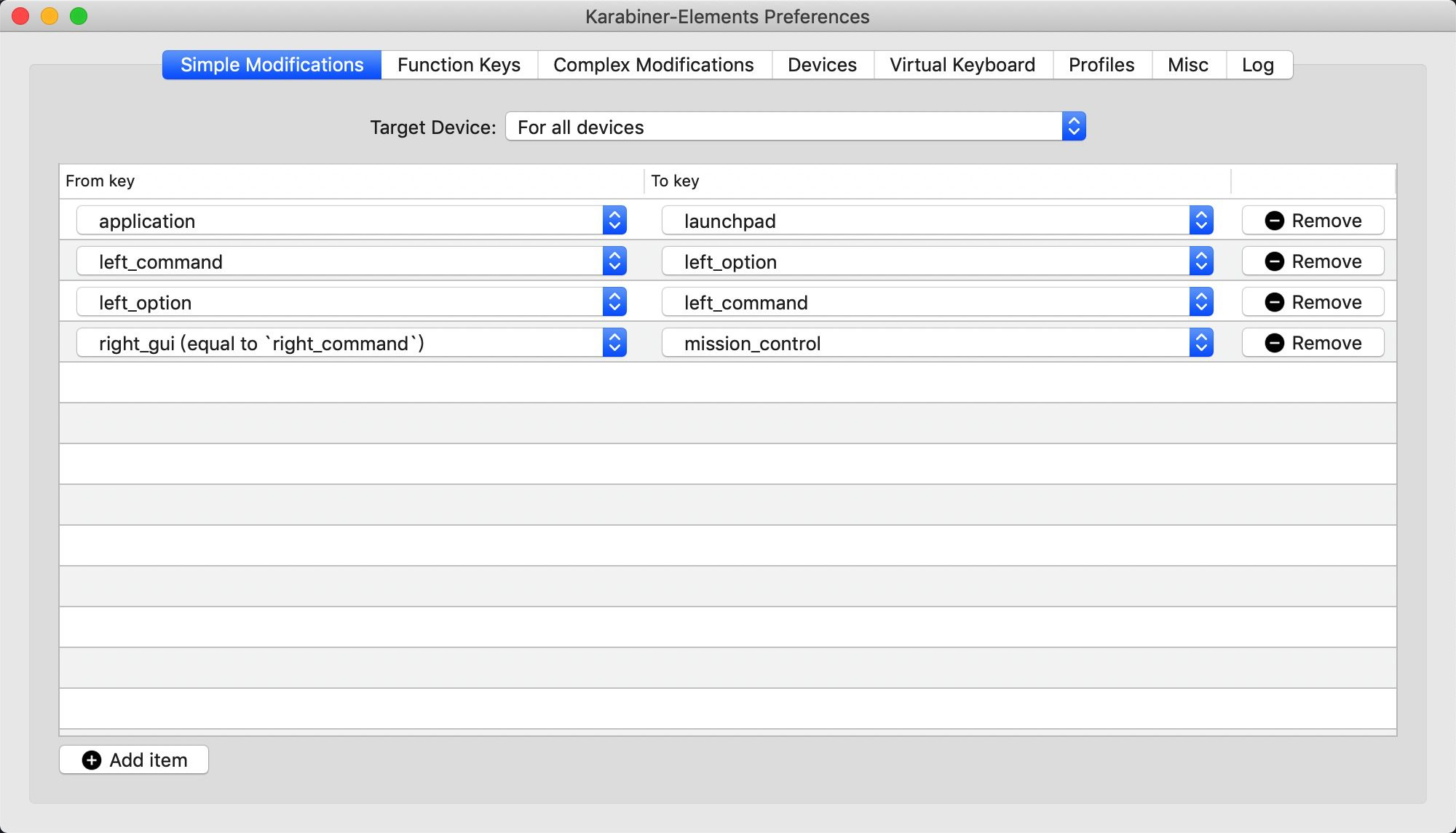Click the To key column header

675,181
